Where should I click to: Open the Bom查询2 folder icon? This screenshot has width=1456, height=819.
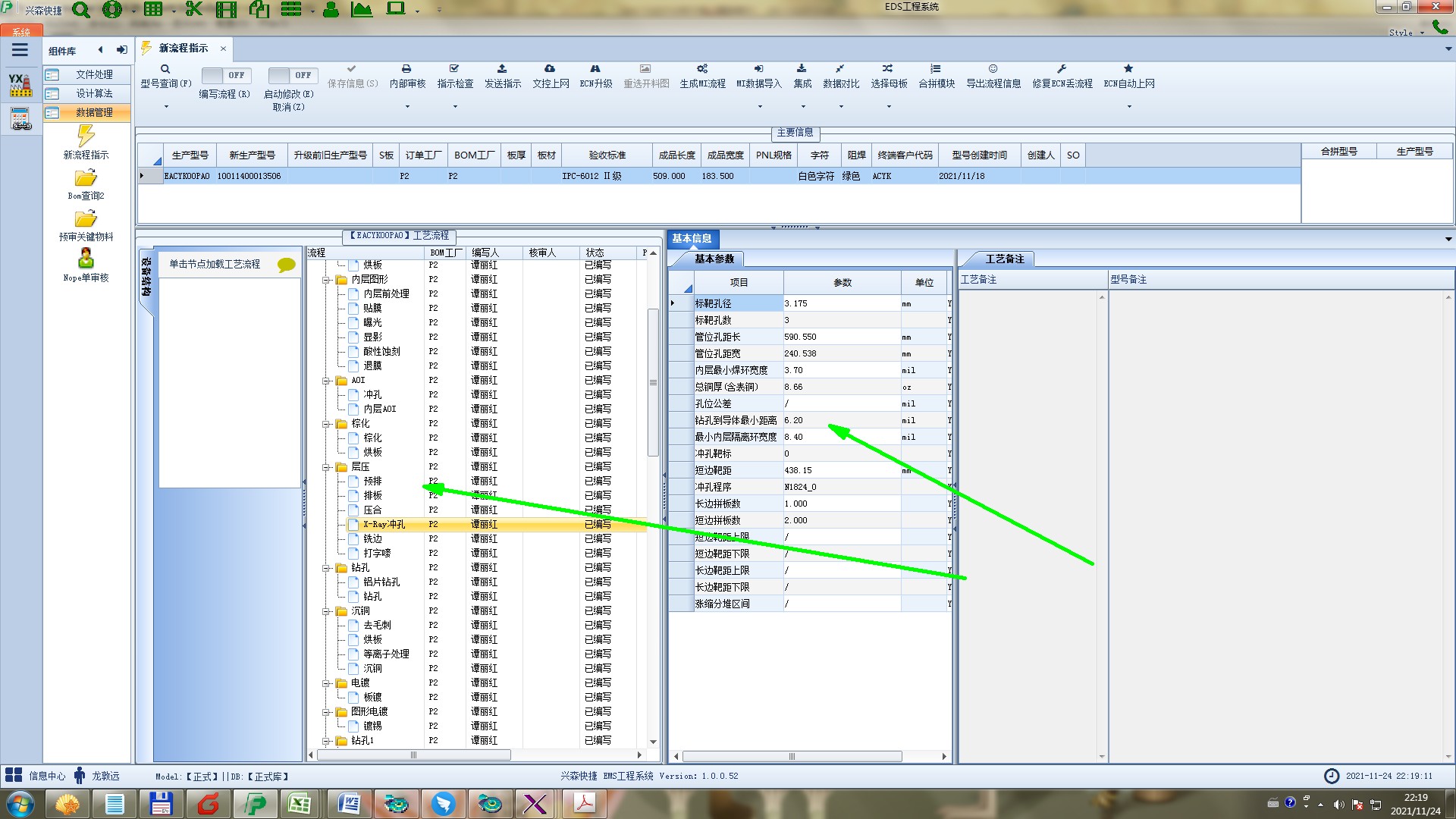(86, 178)
